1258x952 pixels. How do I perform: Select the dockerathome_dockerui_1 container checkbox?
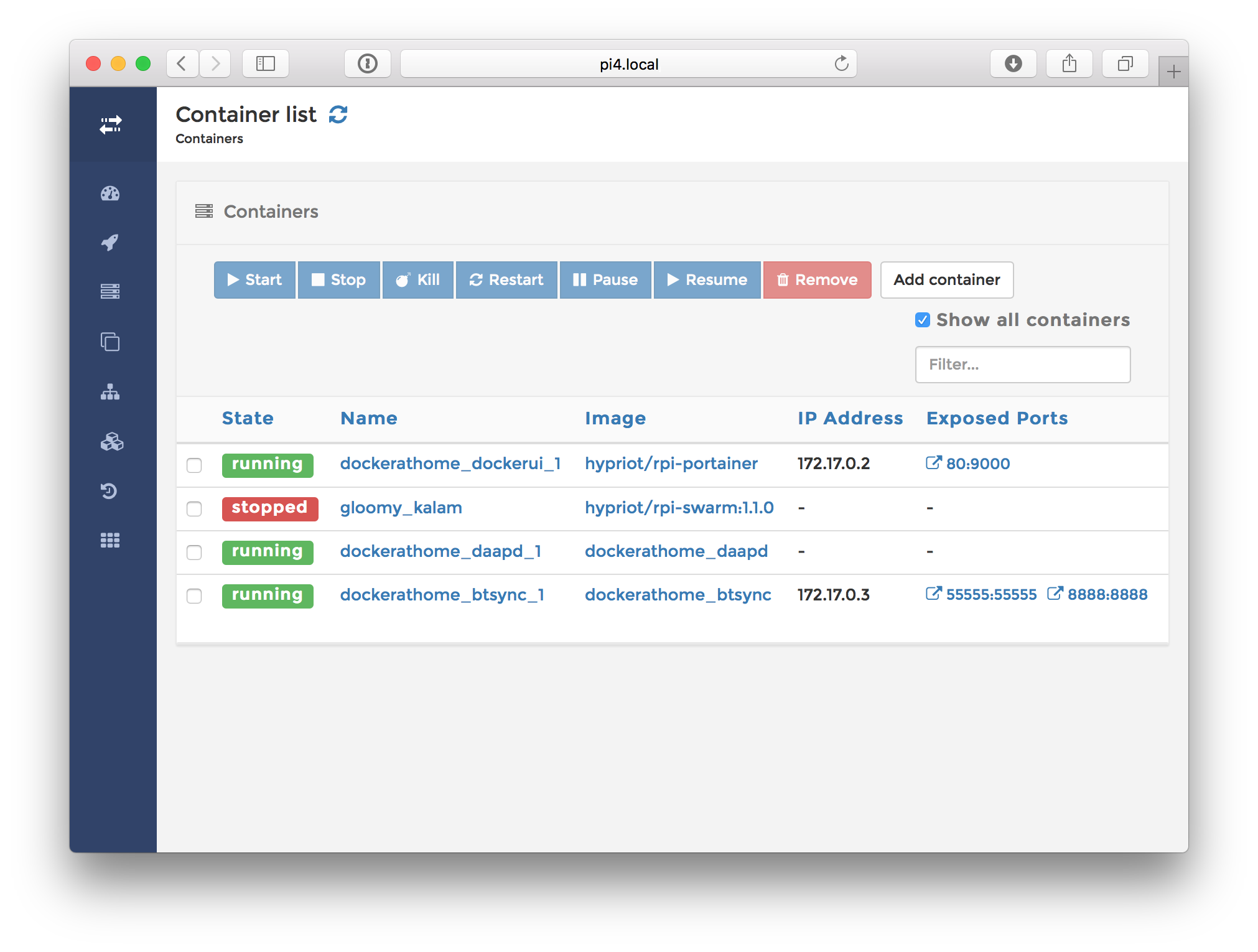pyautogui.click(x=193, y=465)
